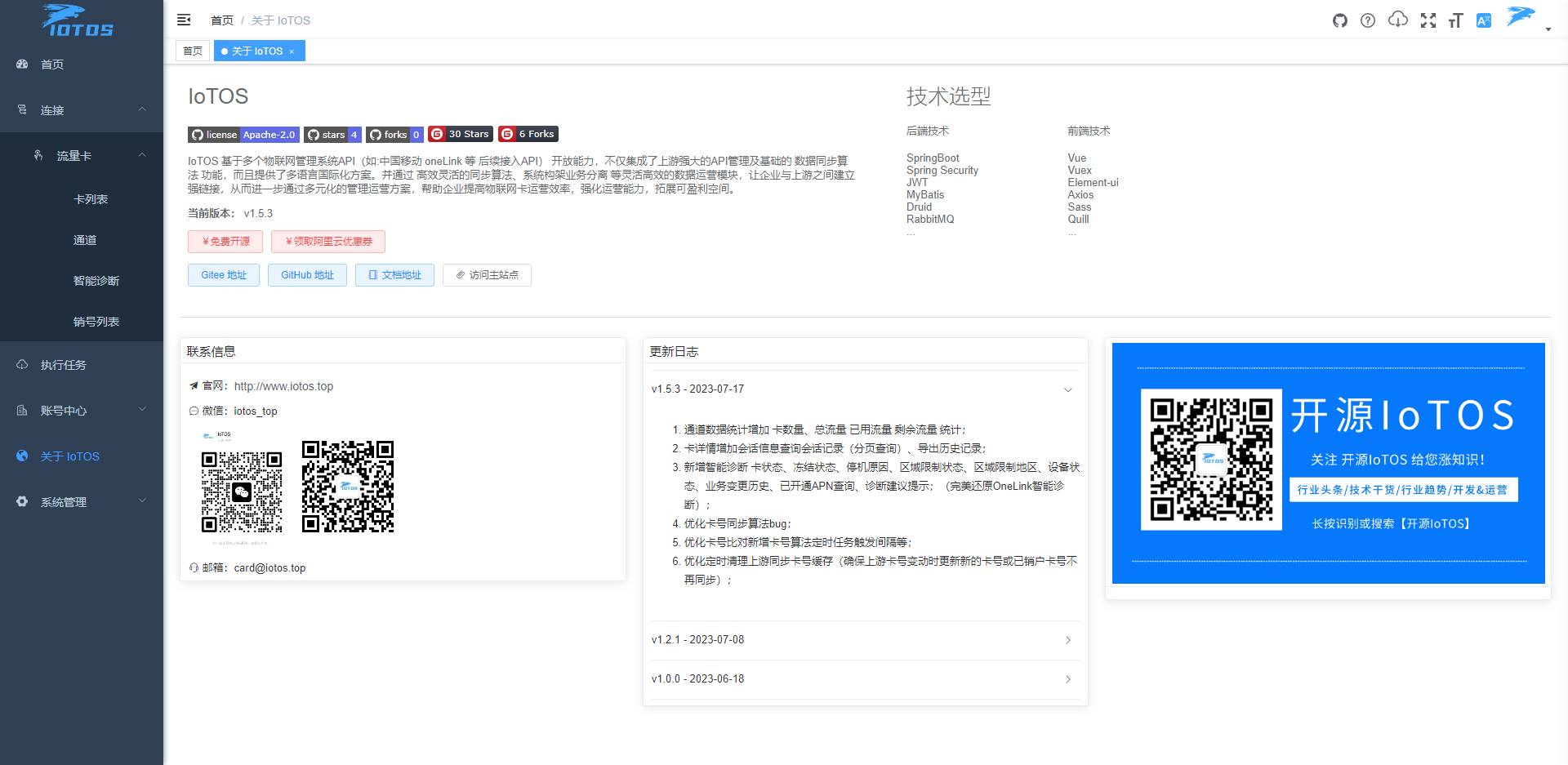
Task: Expand the v1.2.1 - 2023-07-08 changelog
Action: coord(865,640)
